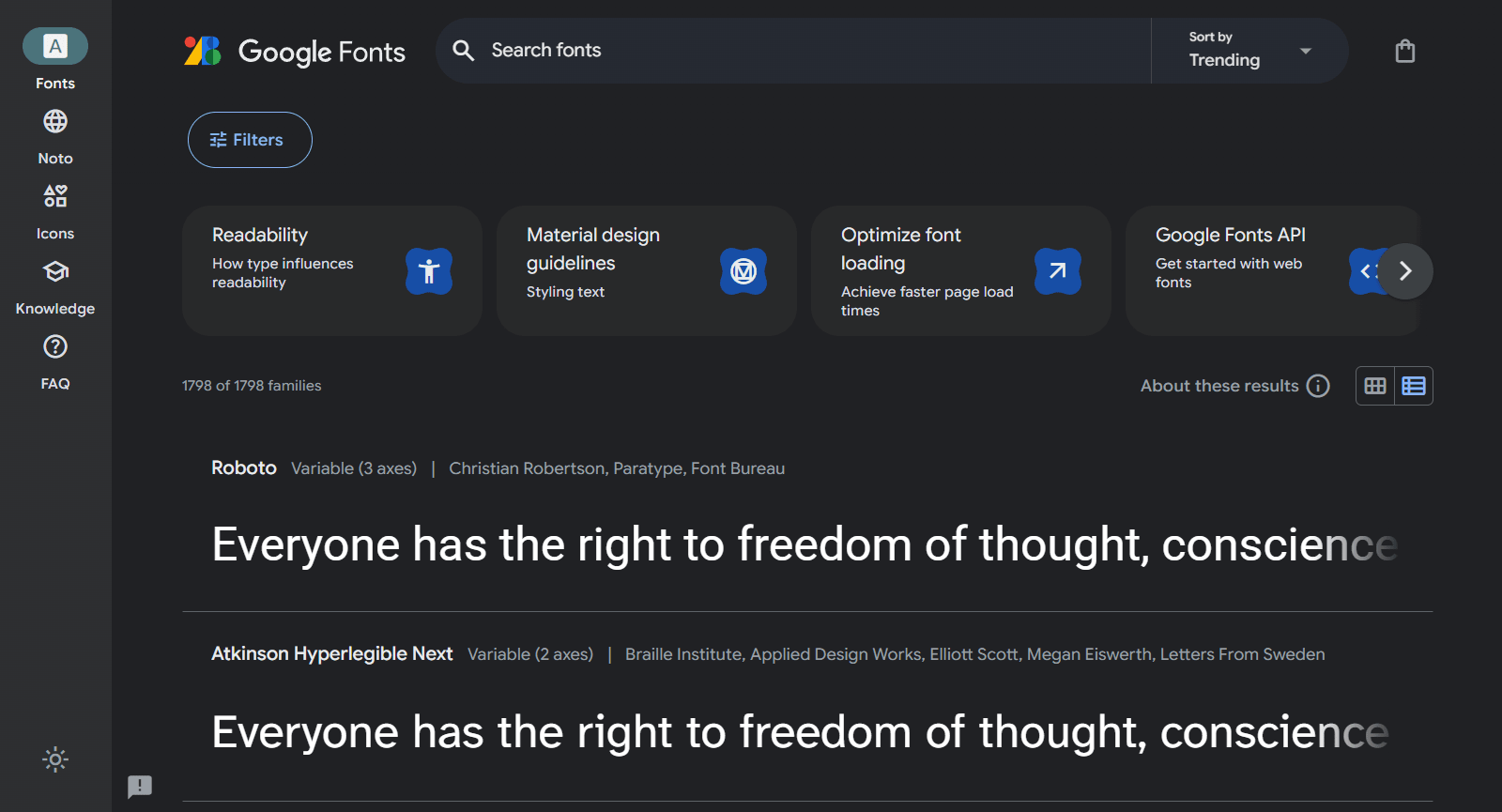The image size is (1502, 812).
Task: Open the Sort by Trending dropdown
Action: [1249, 51]
